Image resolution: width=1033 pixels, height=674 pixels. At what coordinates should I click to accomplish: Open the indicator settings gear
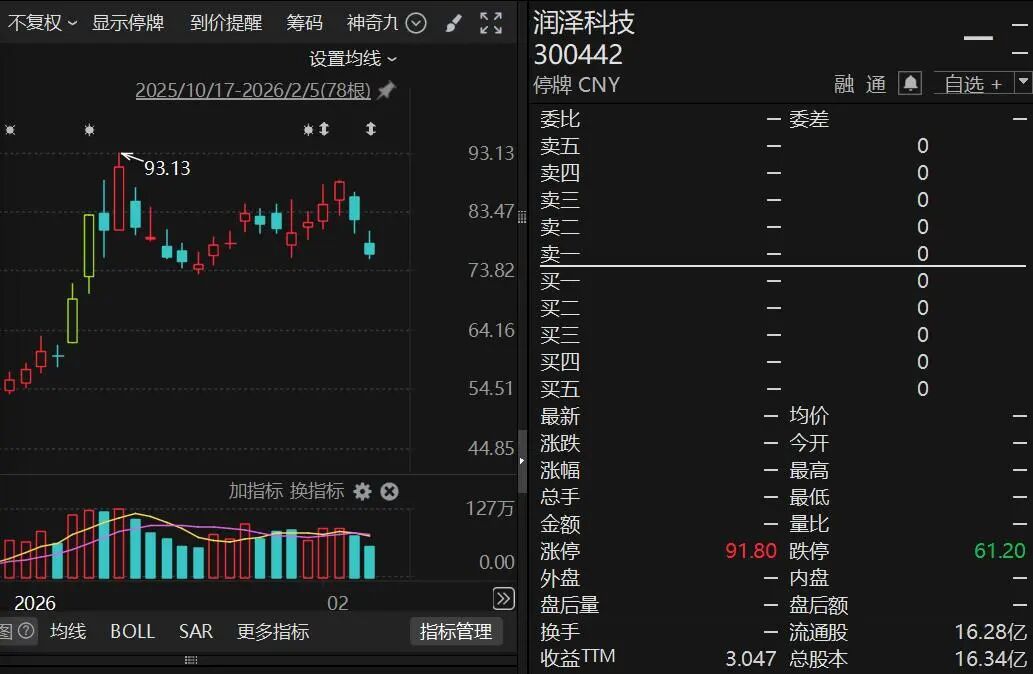(x=362, y=492)
